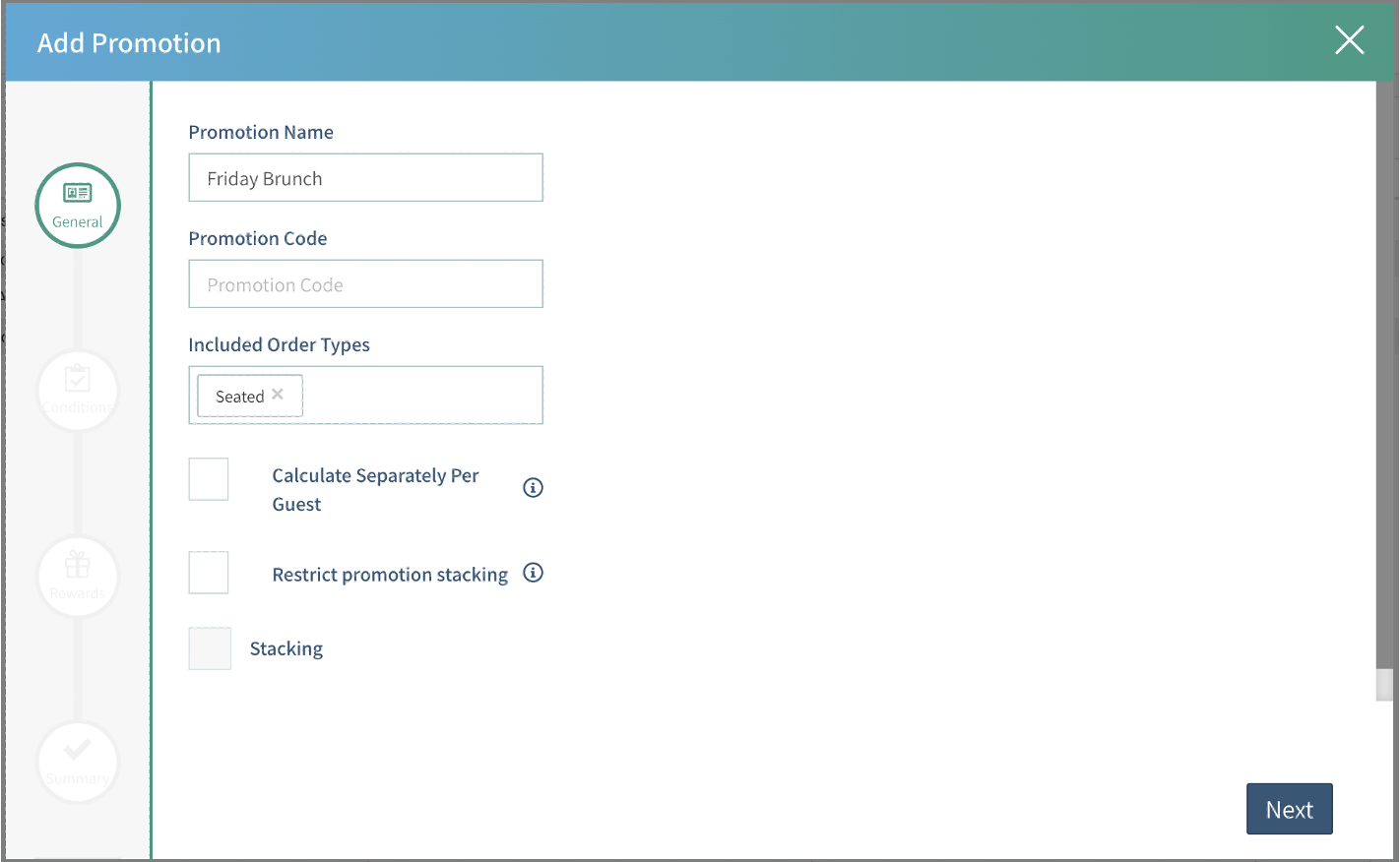Viewport: 1400px width, 862px height.
Task: Edit the Promotion Name field
Action: pos(365,178)
